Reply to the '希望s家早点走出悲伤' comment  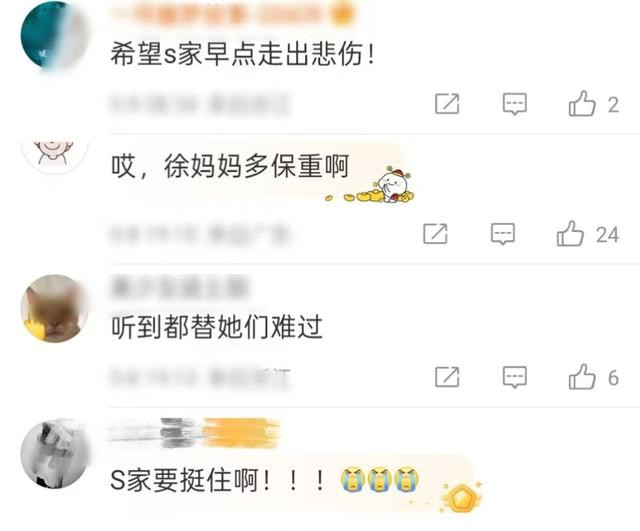pyautogui.click(x=515, y=104)
